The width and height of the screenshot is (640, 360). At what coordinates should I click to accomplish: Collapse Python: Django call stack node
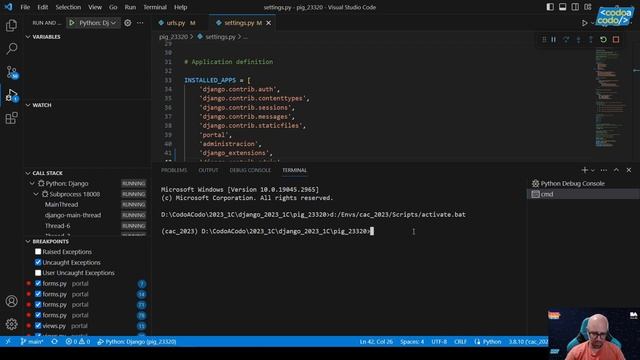point(32,184)
